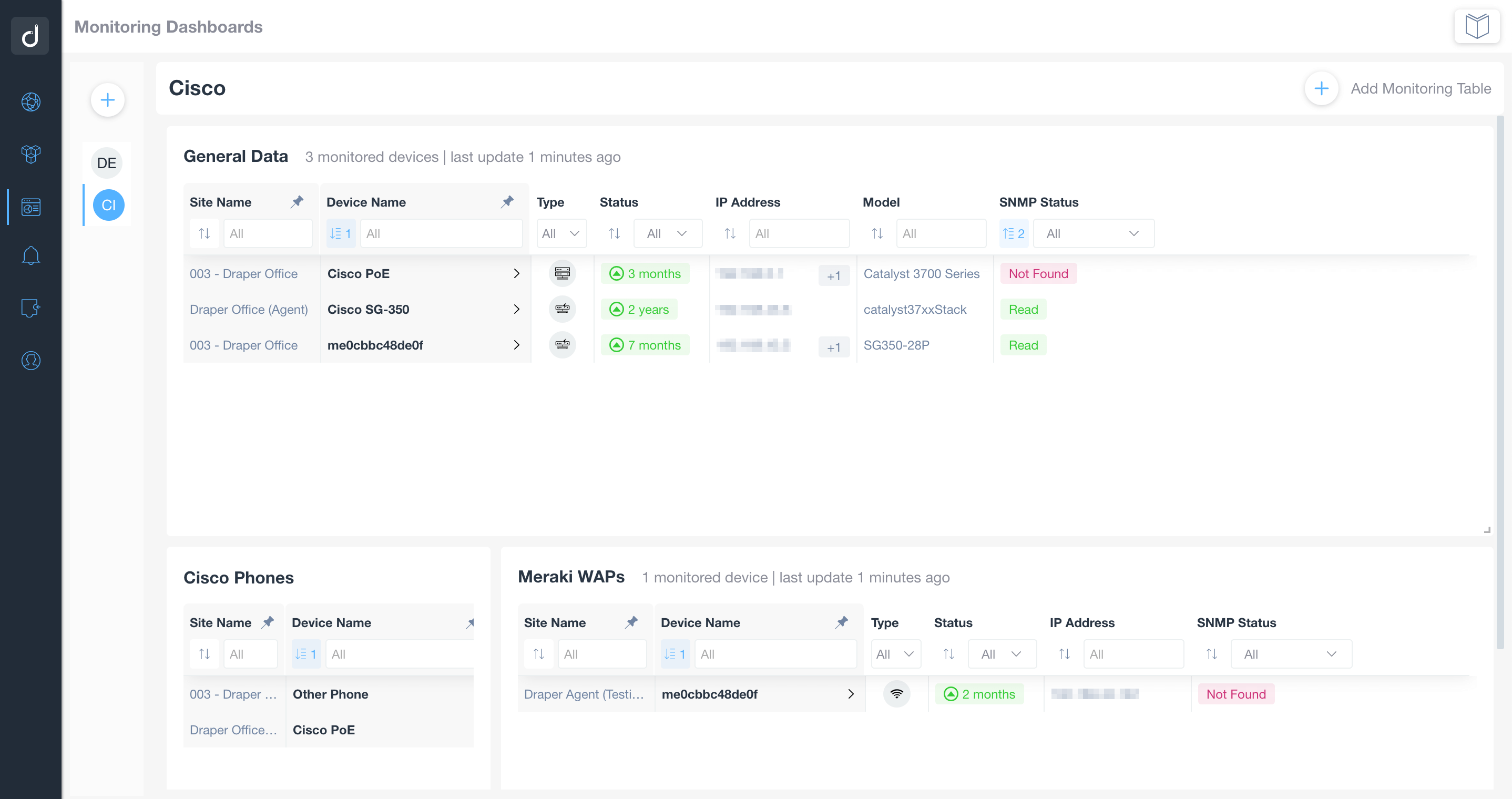The height and width of the screenshot is (799, 1512).
Task: Click the switch device icon for Cisco PoE
Action: [x=562, y=273]
